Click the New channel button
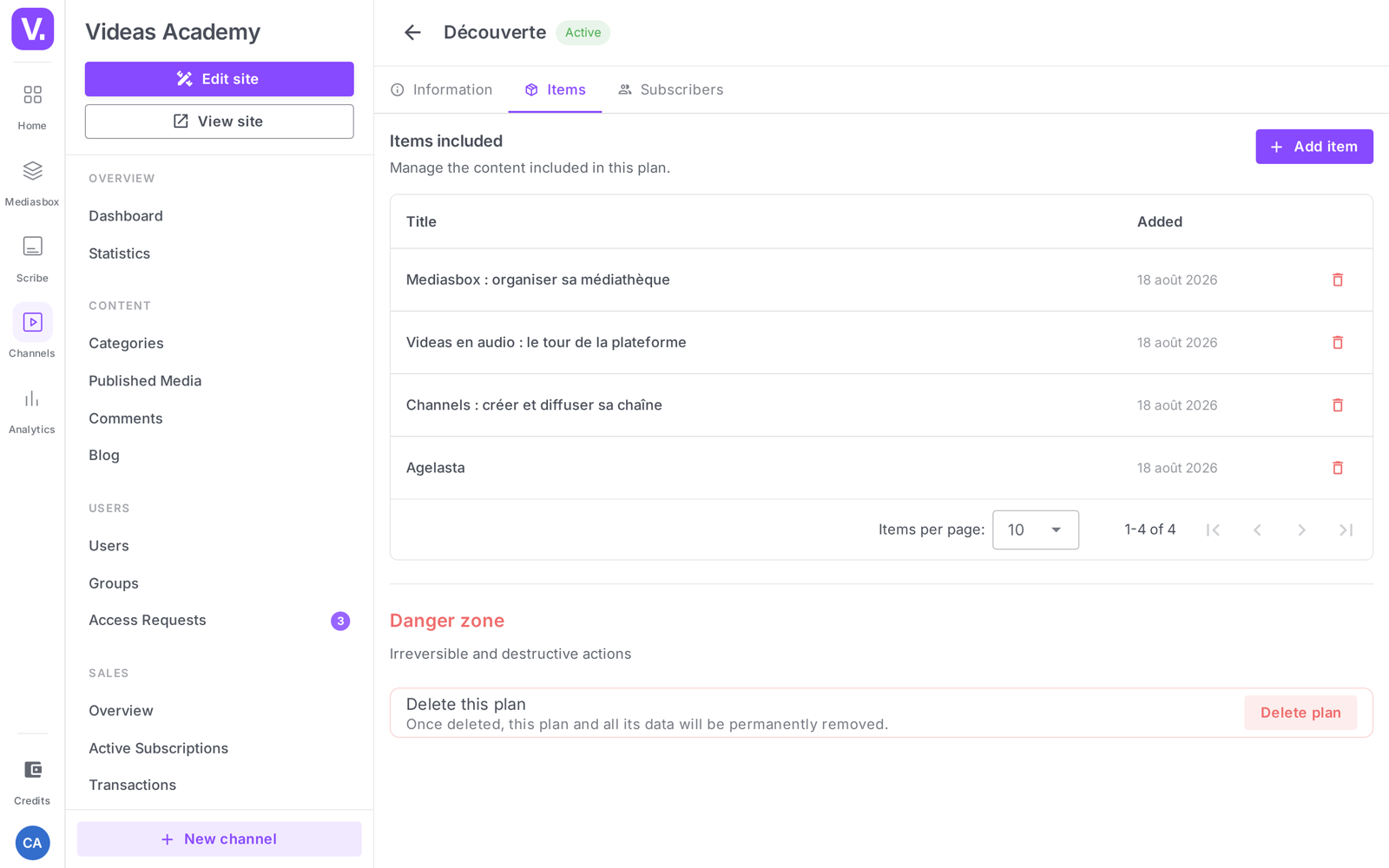This screenshot has height=868, width=1389. point(219,839)
